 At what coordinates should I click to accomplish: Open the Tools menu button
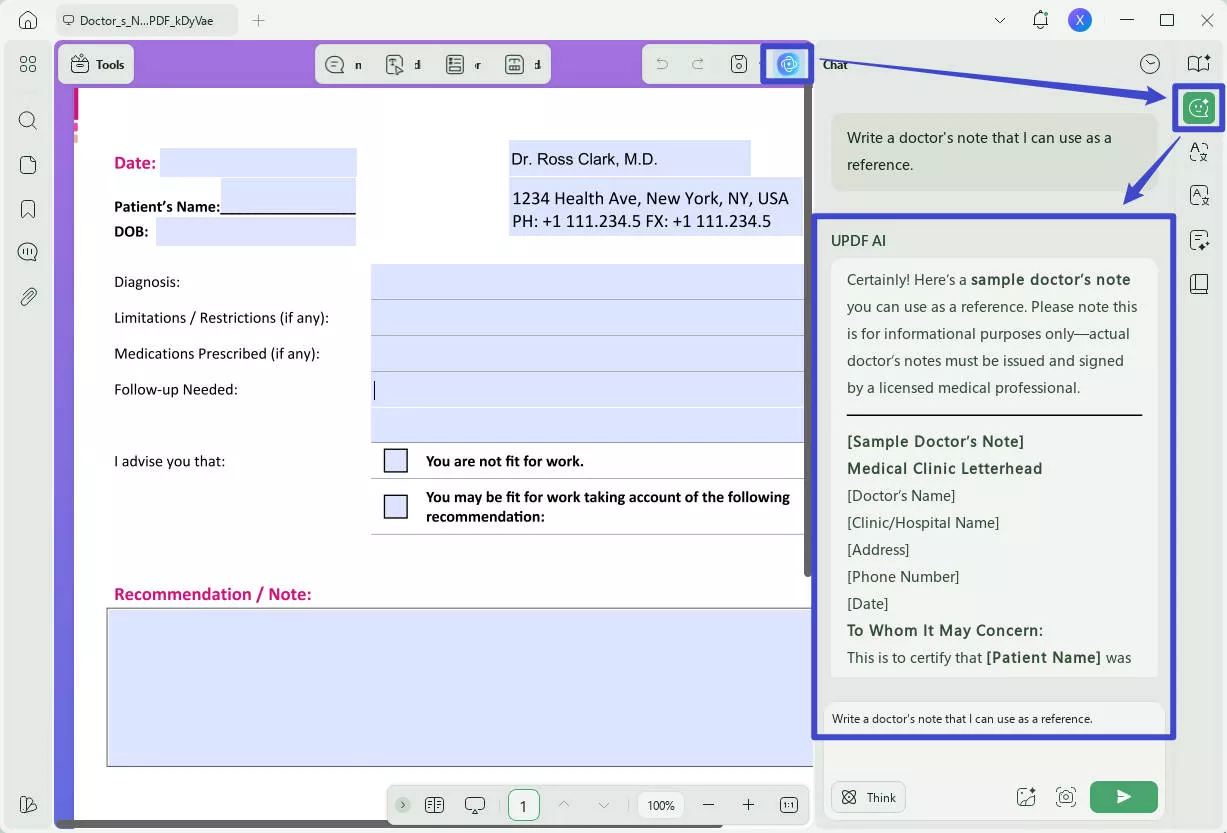tap(96, 64)
